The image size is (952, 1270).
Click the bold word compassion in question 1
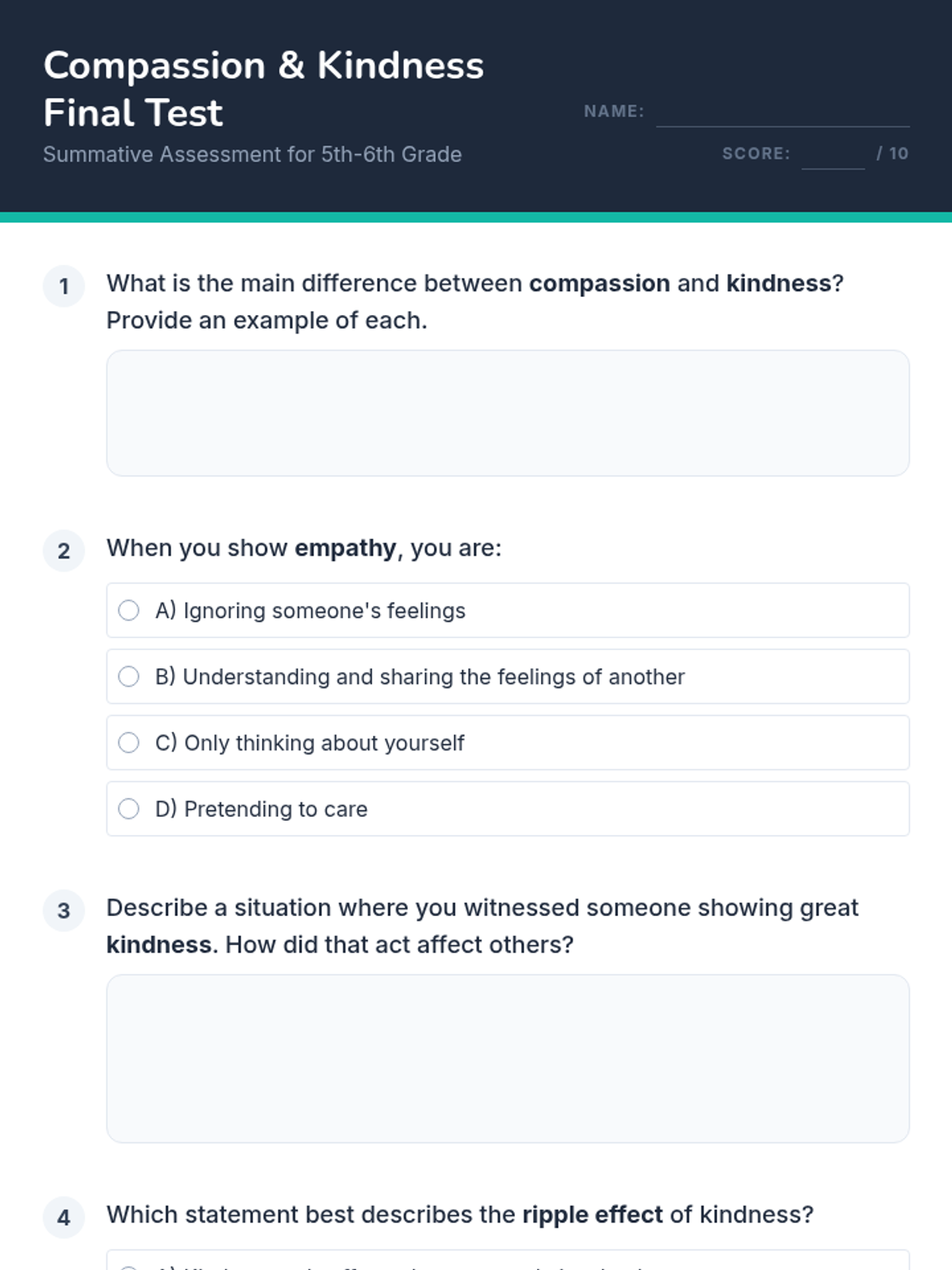point(599,283)
